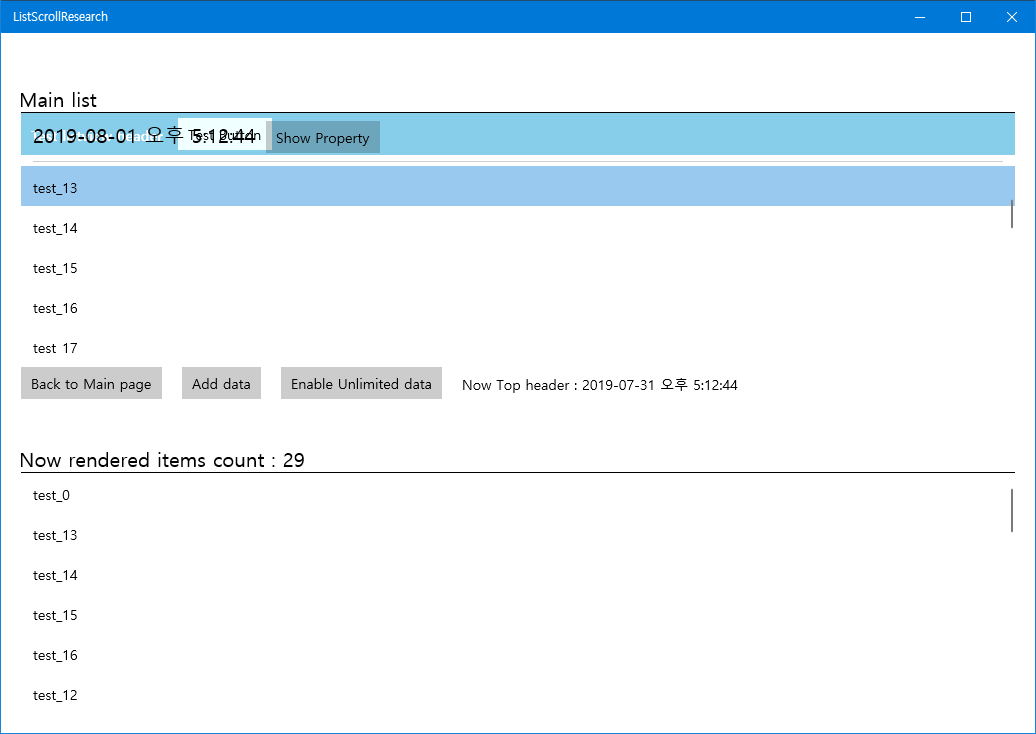Select test_0 in the rendered items list
1036x734 pixels.
coord(51,494)
